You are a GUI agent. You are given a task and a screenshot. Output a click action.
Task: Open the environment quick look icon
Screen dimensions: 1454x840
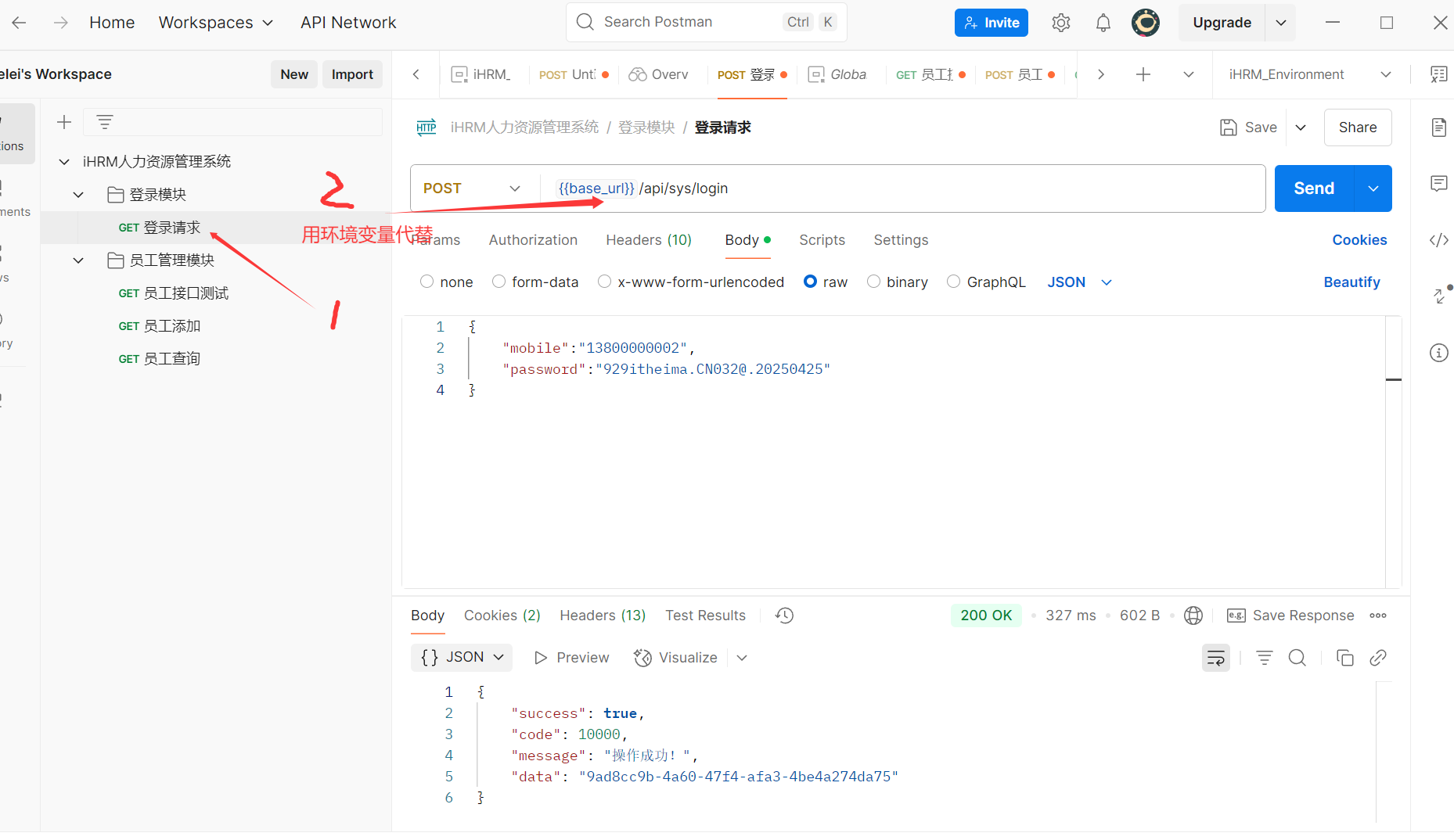[1439, 74]
